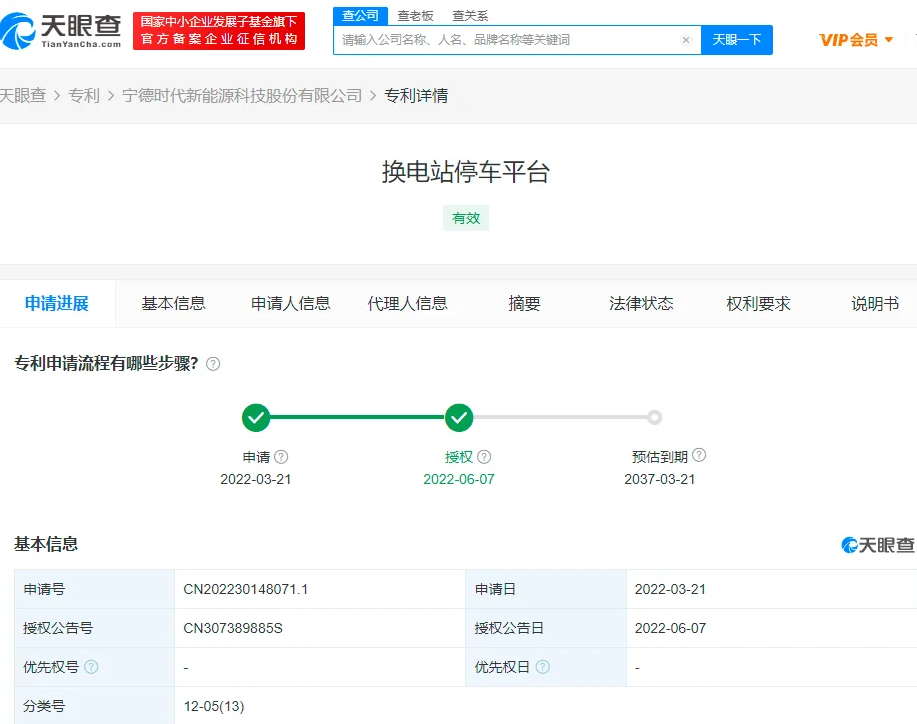Click the question icon next to 授权
The height and width of the screenshot is (724, 917).
(x=484, y=457)
